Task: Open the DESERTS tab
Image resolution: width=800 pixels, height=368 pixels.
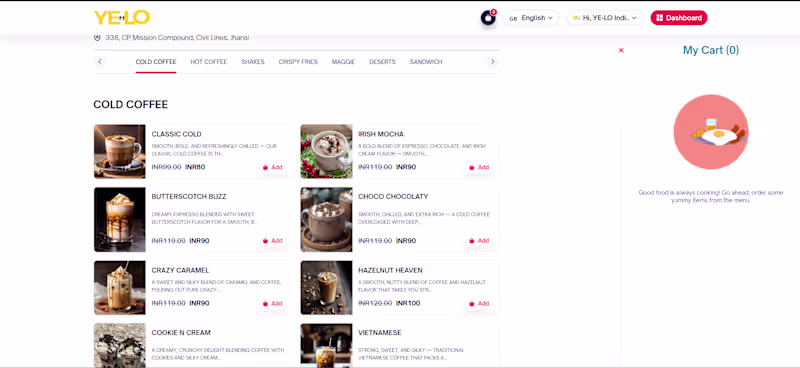Action: pyautogui.click(x=382, y=62)
